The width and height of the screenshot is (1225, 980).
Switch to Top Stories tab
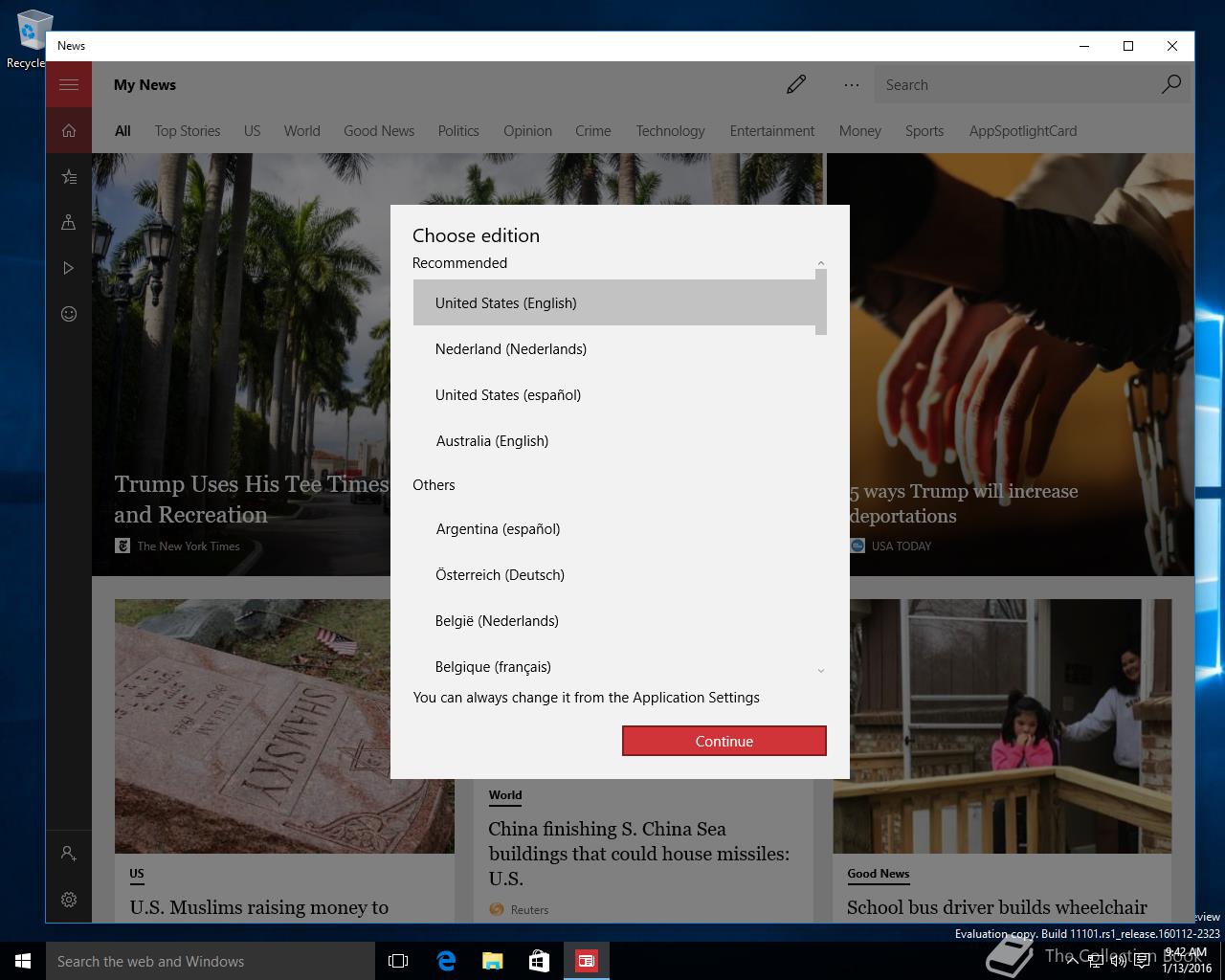point(188,131)
